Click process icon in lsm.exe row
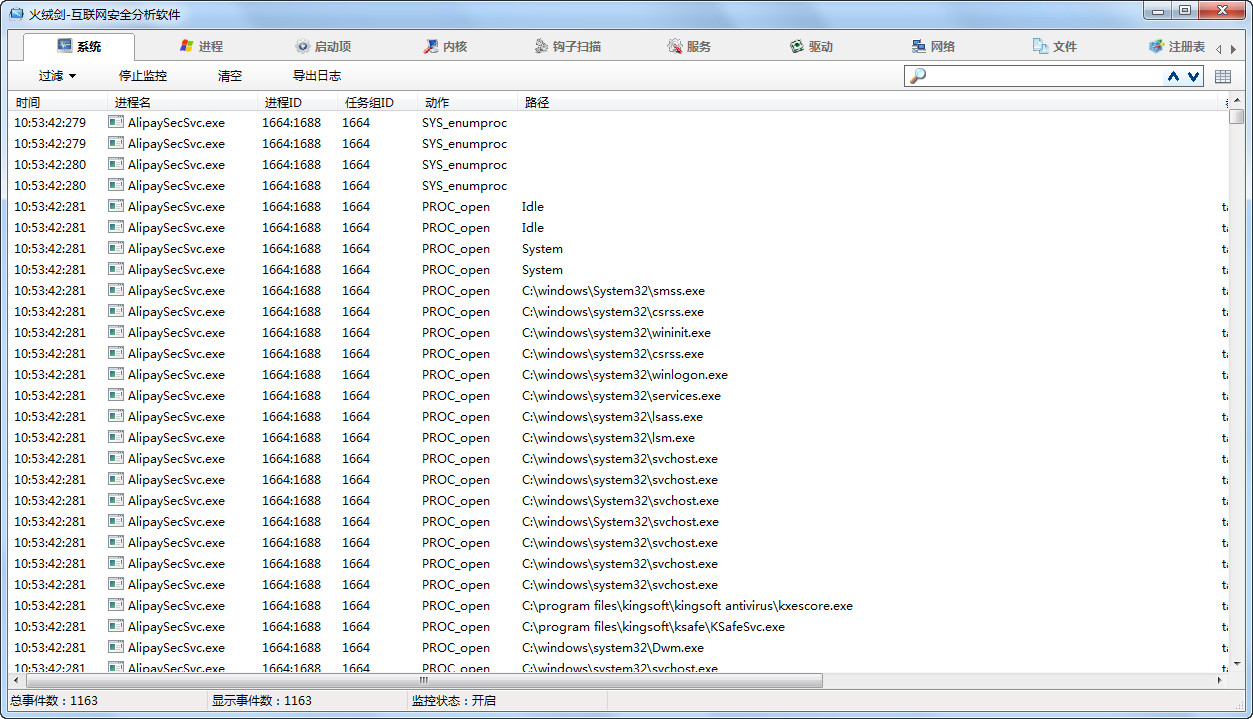The image size is (1253, 719). pyautogui.click(x=116, y=438)
